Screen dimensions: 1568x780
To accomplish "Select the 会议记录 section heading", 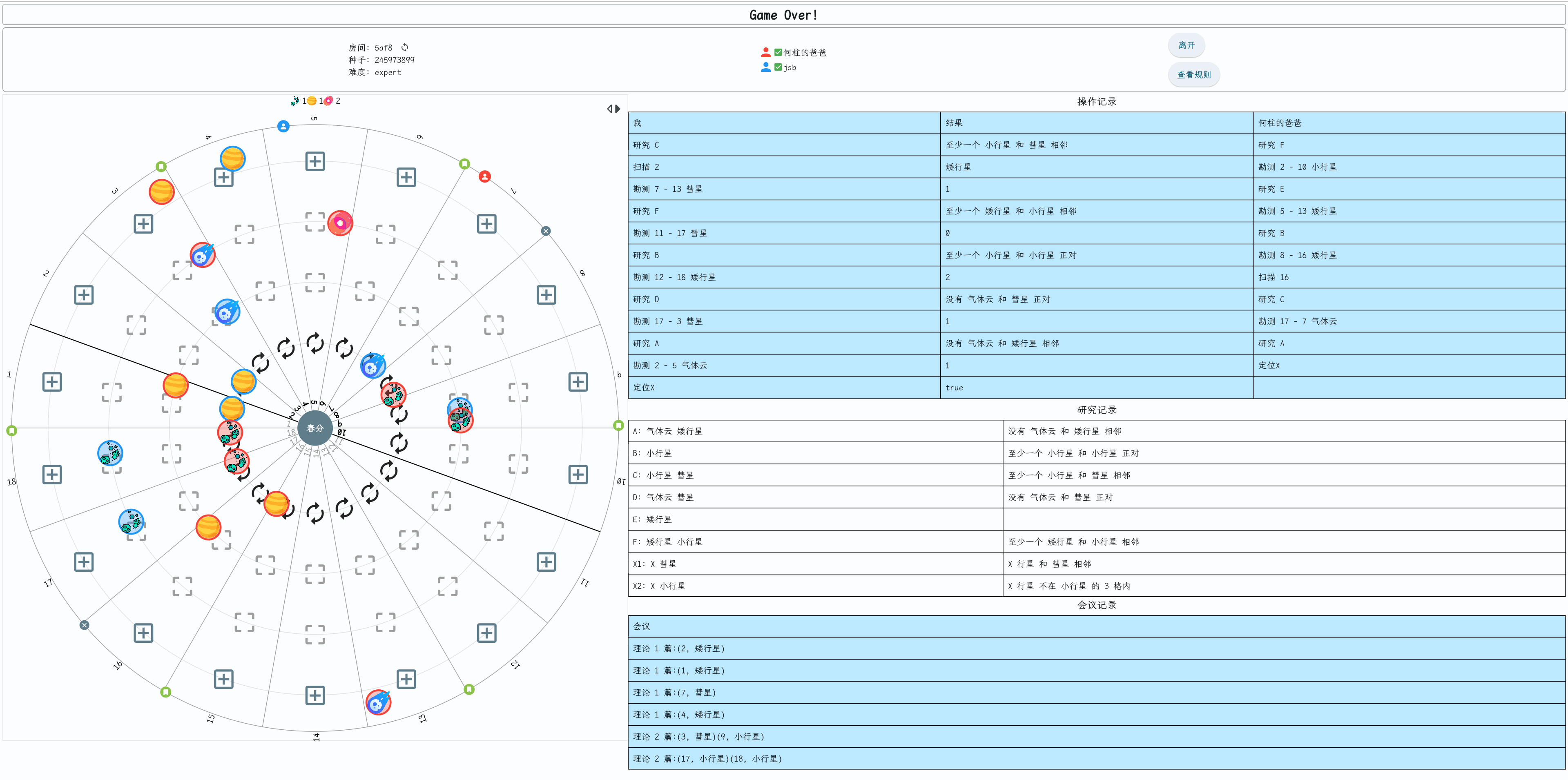I will click(x=1097, y=605).
